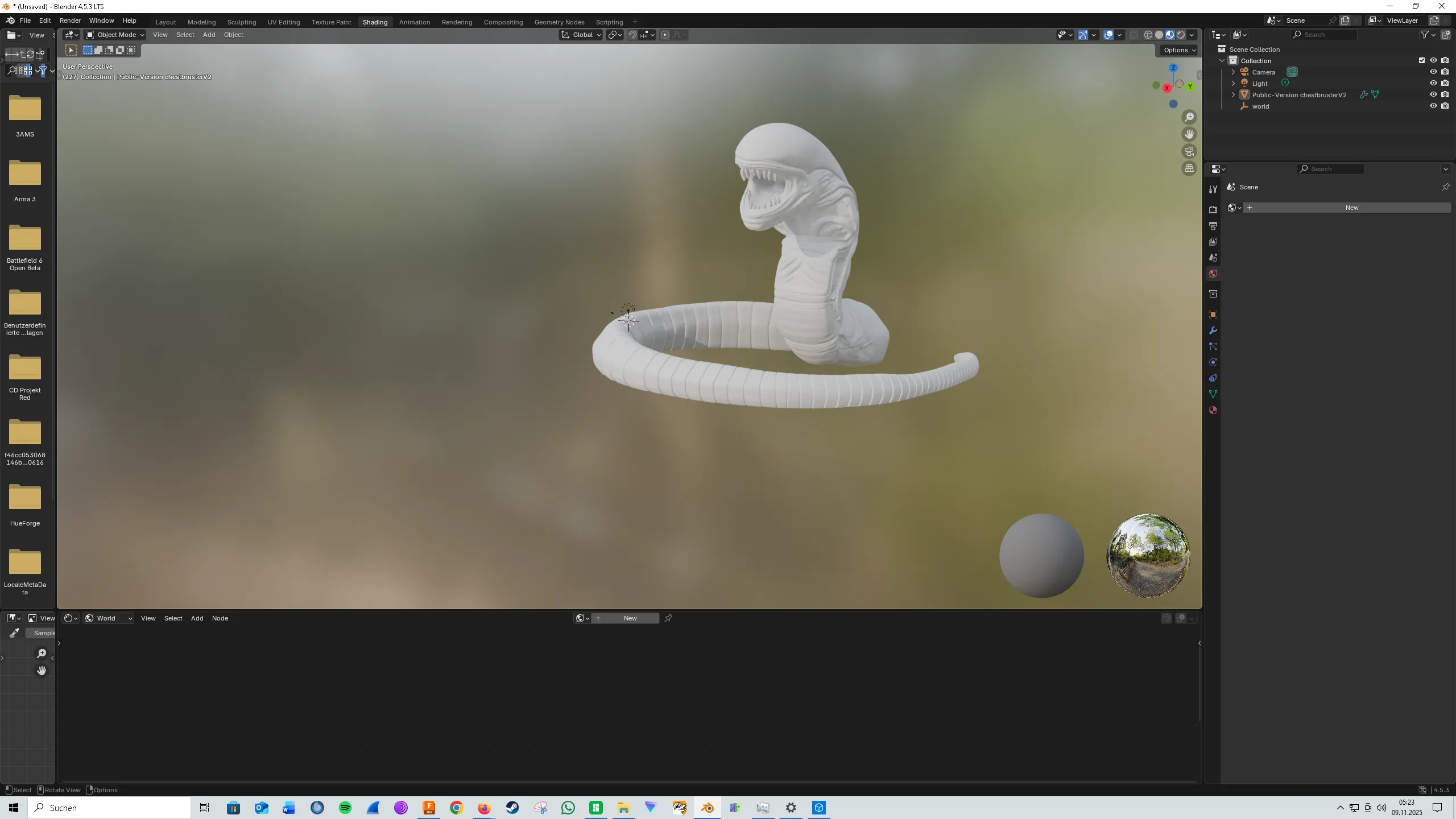This screenshot has width=1456, height=819.
Task: Switch to orthographic view using the grid icon
Action: click(x=1189, y=168)
